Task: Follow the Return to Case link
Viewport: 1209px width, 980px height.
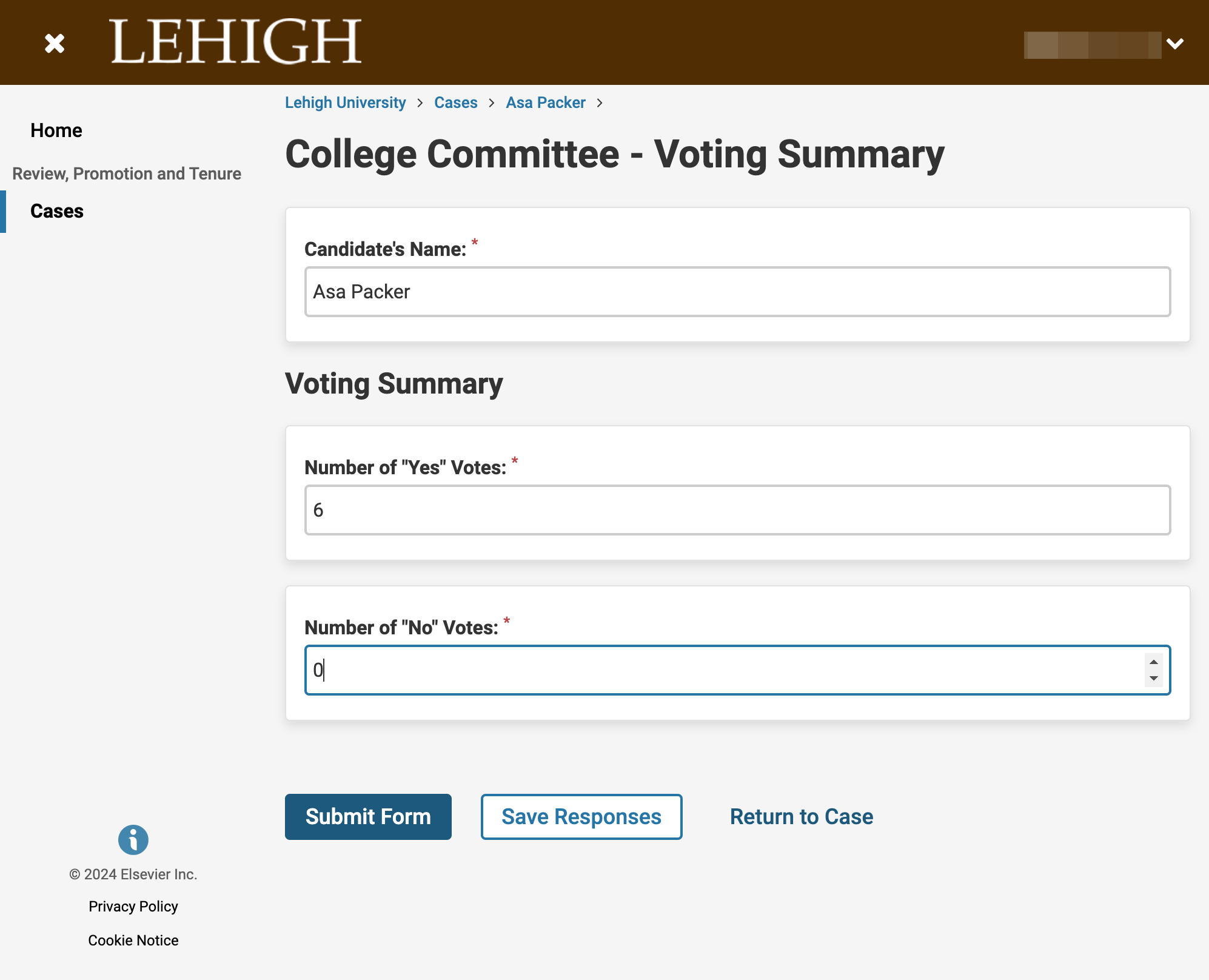Action: (802, 817)
